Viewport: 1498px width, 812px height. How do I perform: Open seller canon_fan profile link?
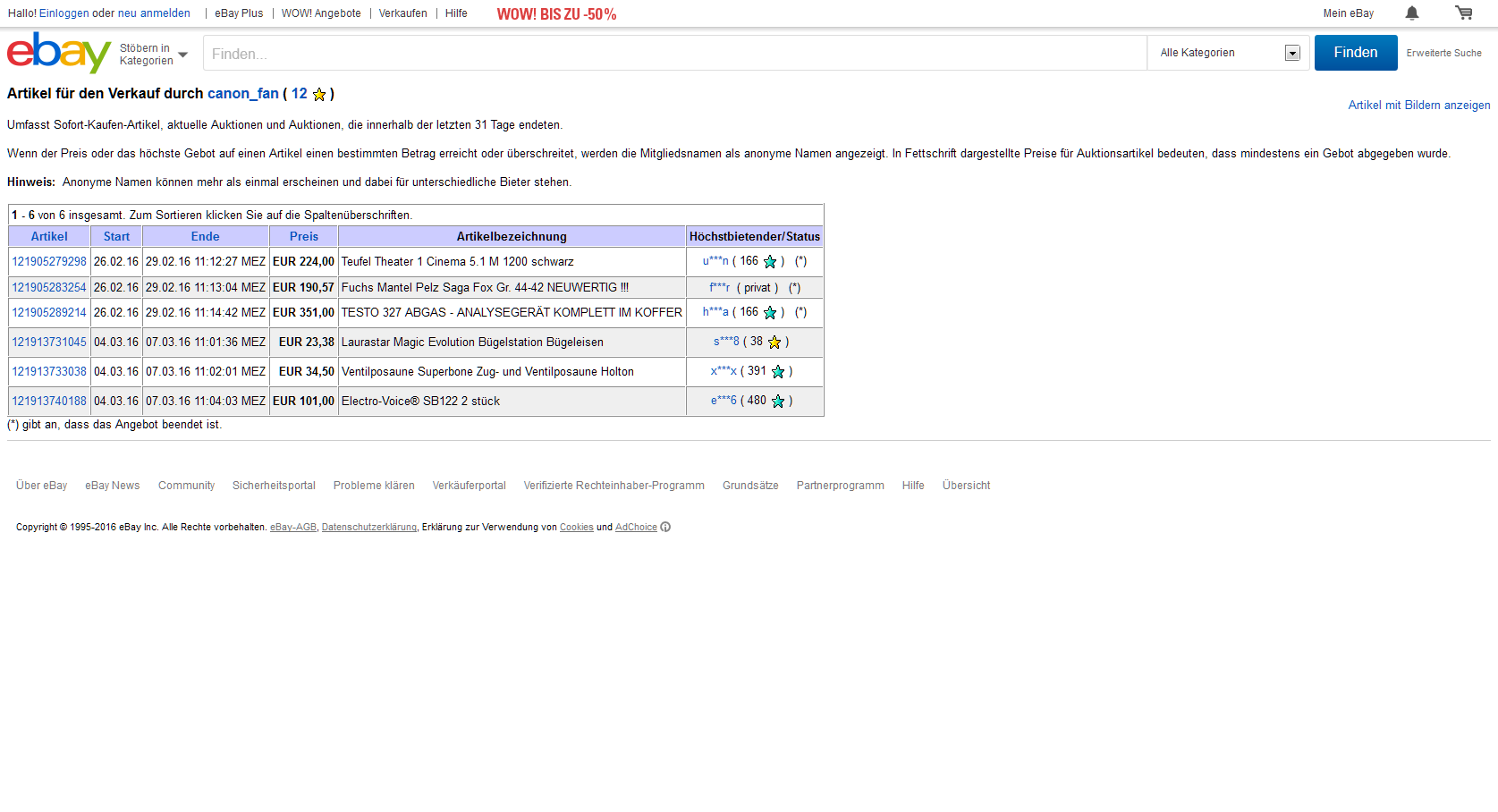point(243,93)
